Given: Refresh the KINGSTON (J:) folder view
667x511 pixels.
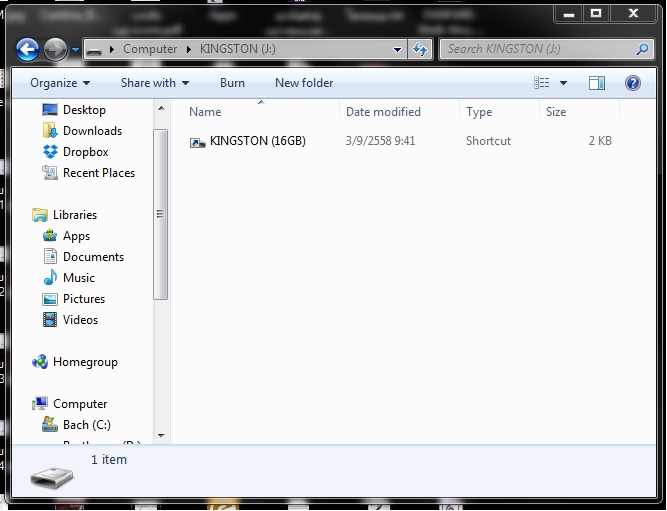Looking at the screenshot, I should click(420, 50).
